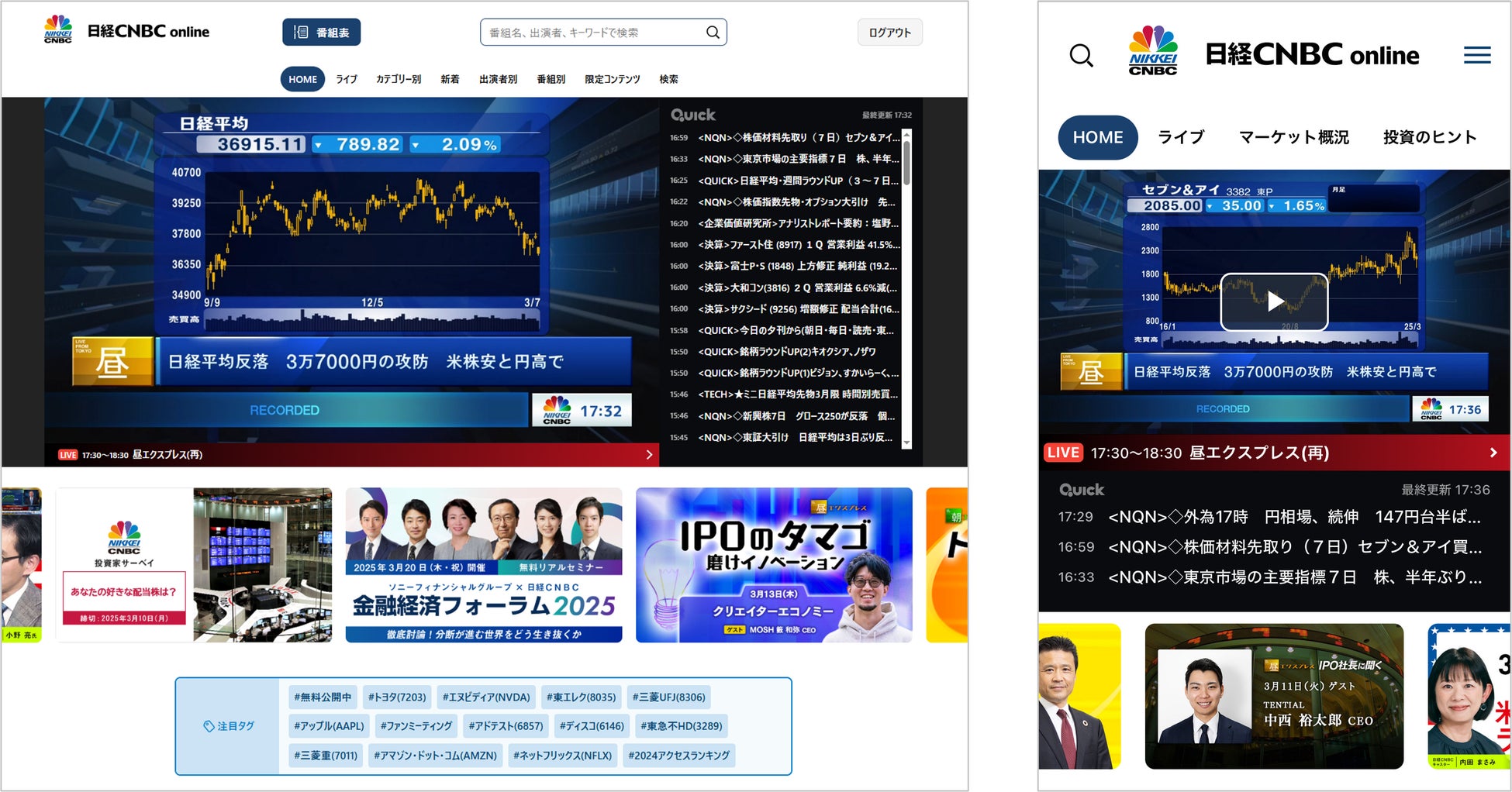Viewport: 1512px width, 792px height.
Task: Tap the arrow on mobile LIVE 昼エクスプレス bar
Action: coord(1493,453)
